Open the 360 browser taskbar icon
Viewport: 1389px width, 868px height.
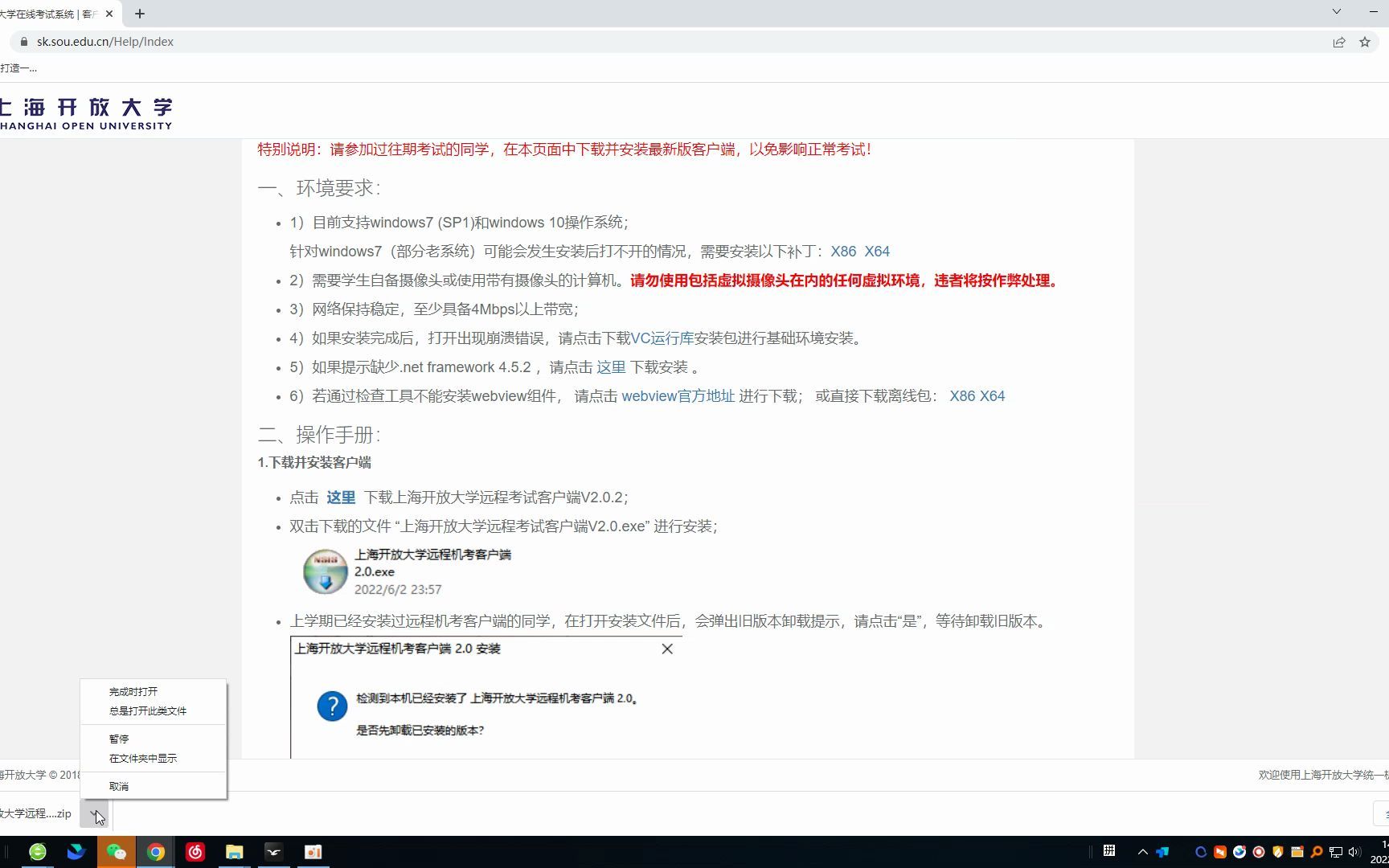[38, 852]
